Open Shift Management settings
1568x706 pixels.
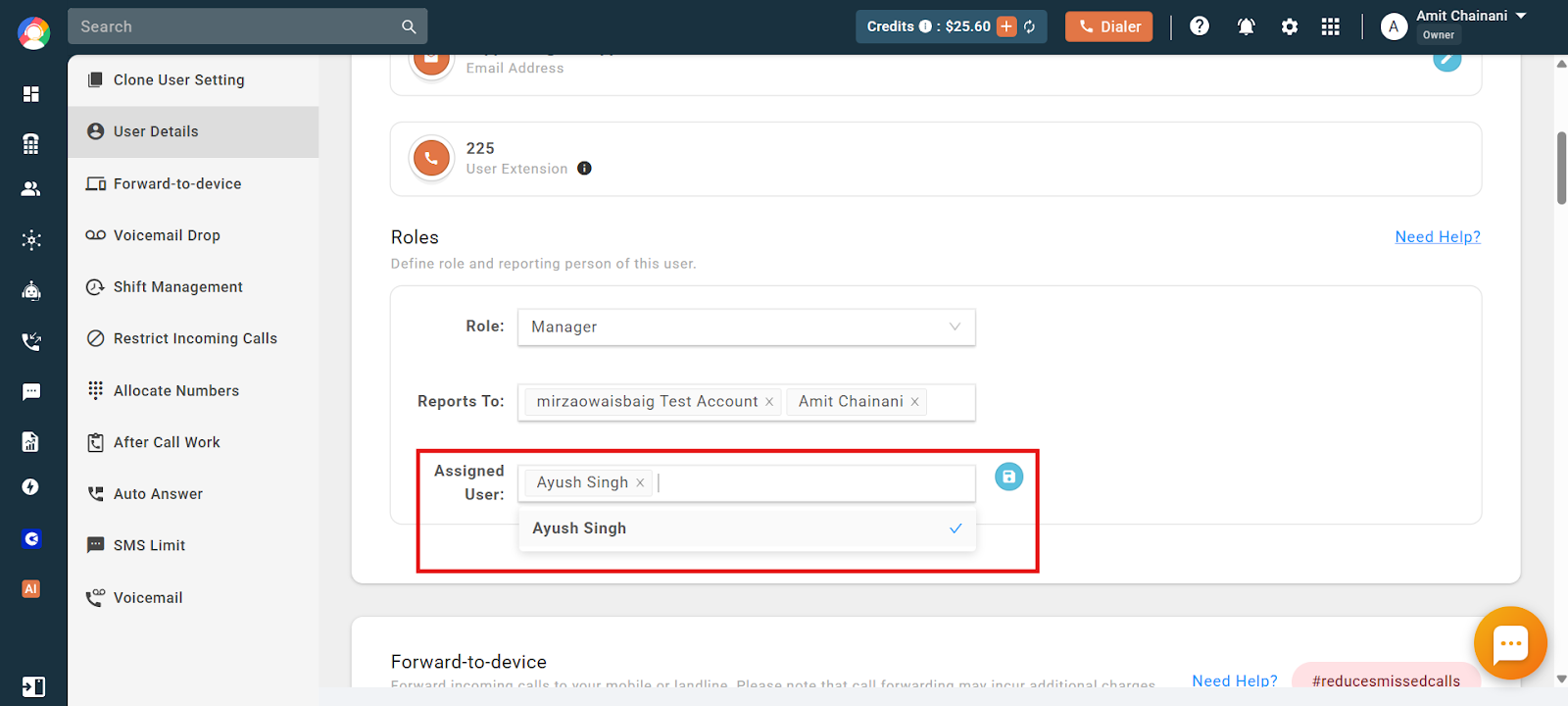193,286
